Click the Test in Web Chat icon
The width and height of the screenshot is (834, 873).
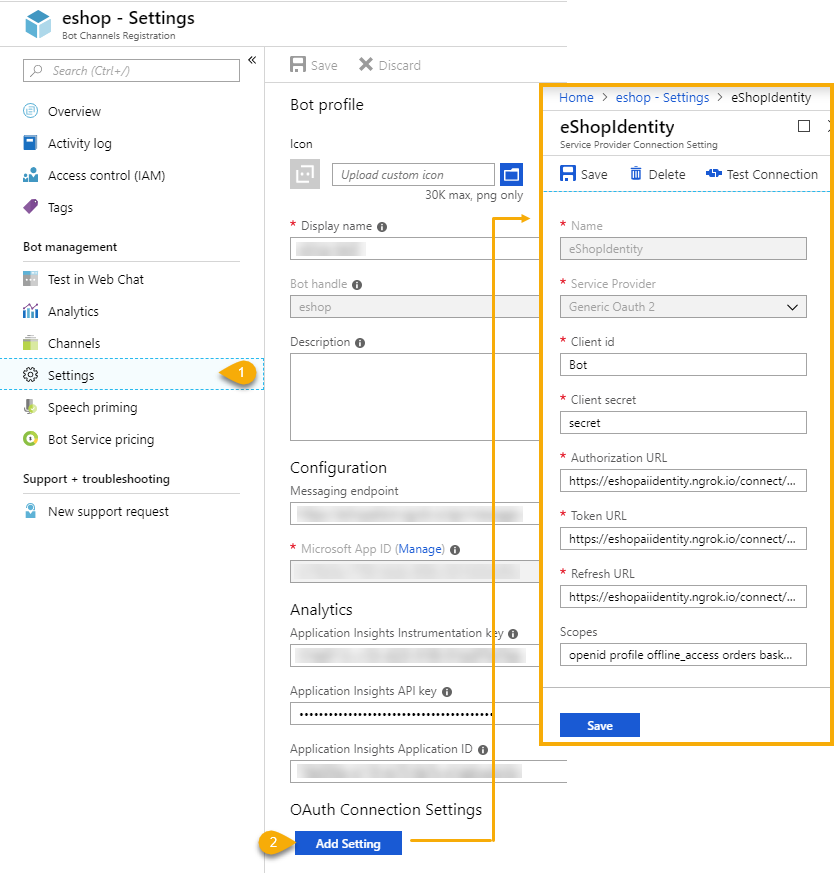tap(31, 278)
